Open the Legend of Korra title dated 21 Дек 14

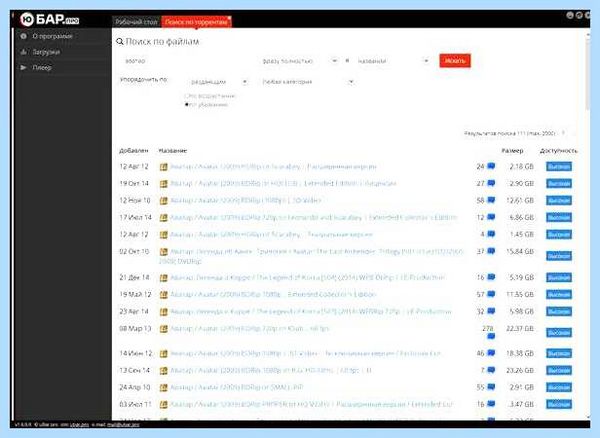[307, 278]
